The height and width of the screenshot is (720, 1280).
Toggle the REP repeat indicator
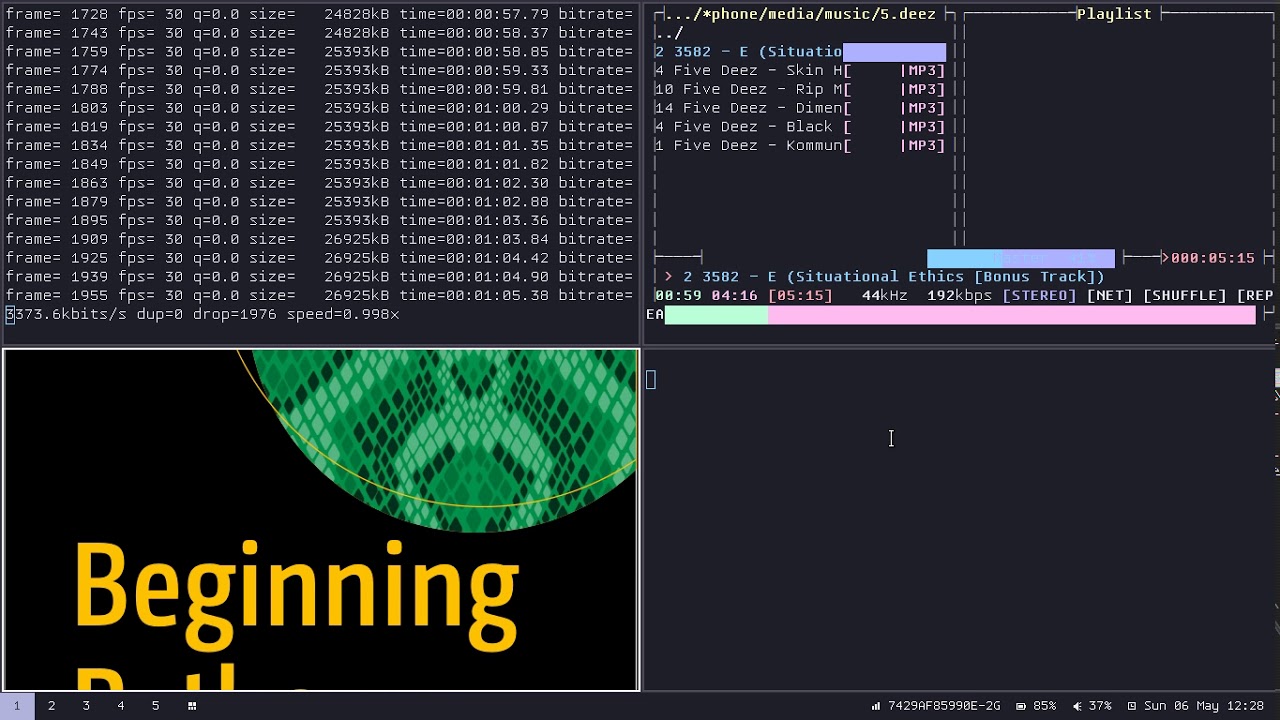pos(1255,296)
